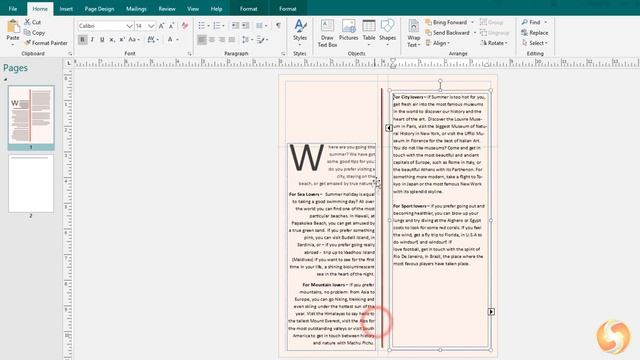Image resolution: width=640 pixels, height=360 pixels.
Task: Click Find in Editing group
Action: coord(531,22)
